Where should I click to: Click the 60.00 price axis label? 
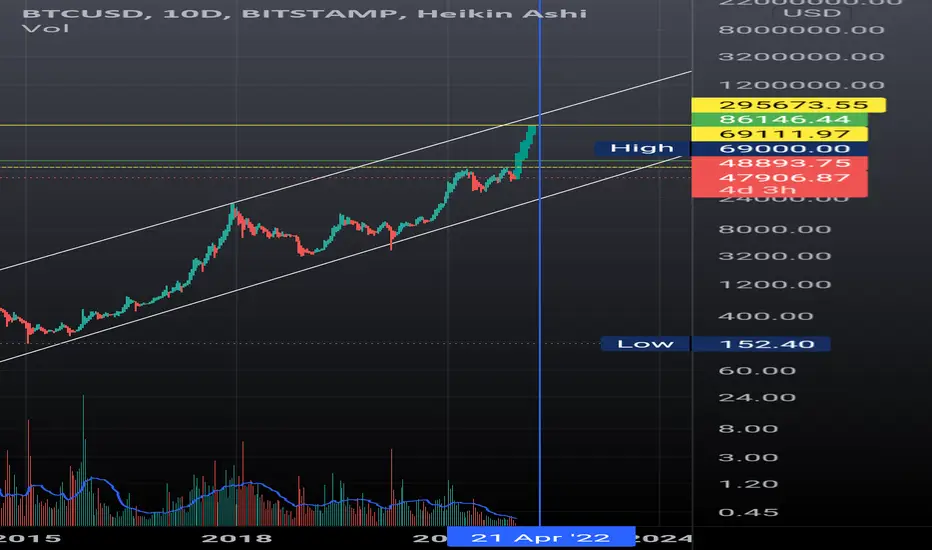pyautogui.click(x=757, y=371)
